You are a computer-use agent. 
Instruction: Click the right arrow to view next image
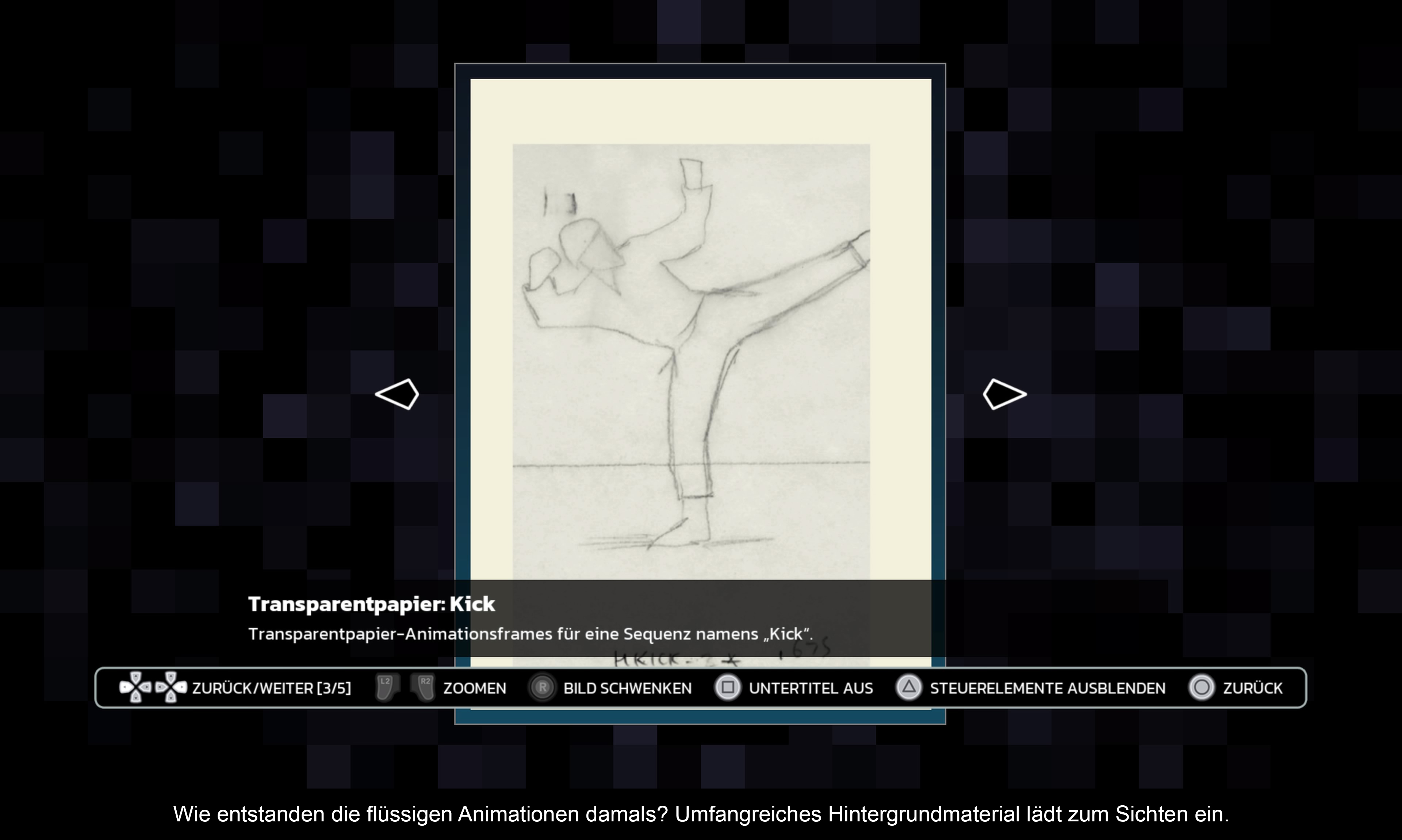click(x=1004, y=394)
